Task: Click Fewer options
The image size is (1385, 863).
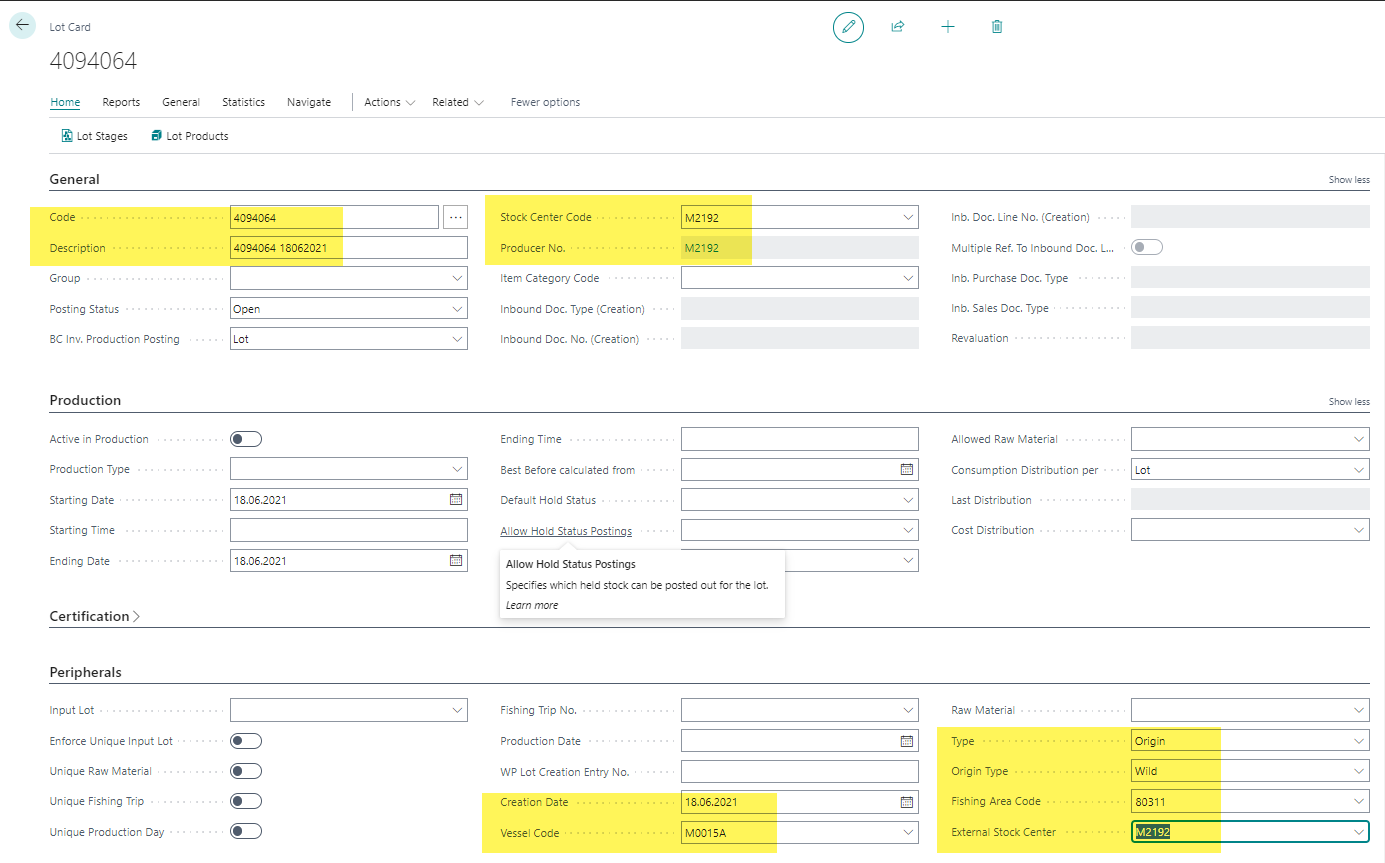Action: [545, 102]
